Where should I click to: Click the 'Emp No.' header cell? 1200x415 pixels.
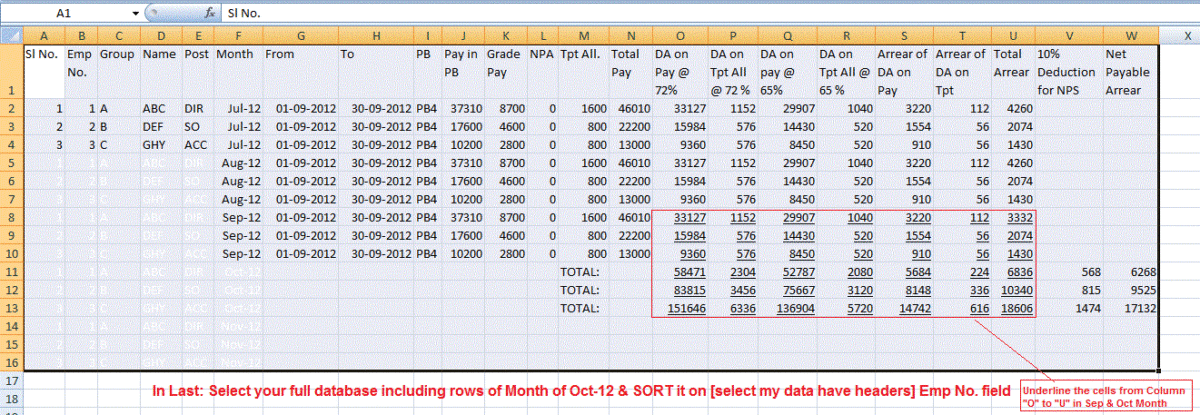(80, 63)
